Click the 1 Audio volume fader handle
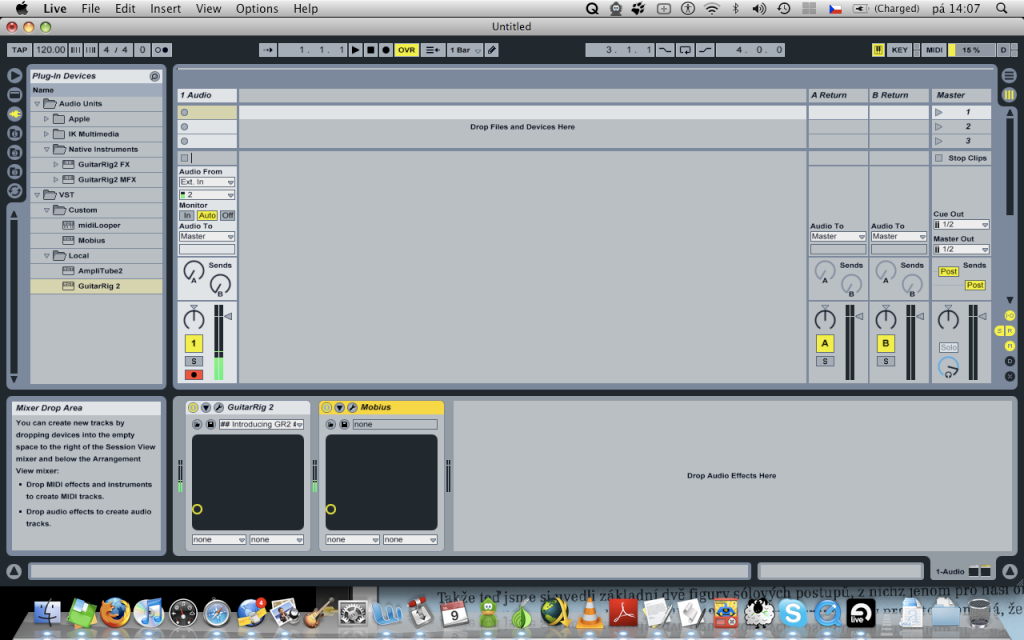Image resolution: width=1024 pixels, height=640 pixels. 228,316
